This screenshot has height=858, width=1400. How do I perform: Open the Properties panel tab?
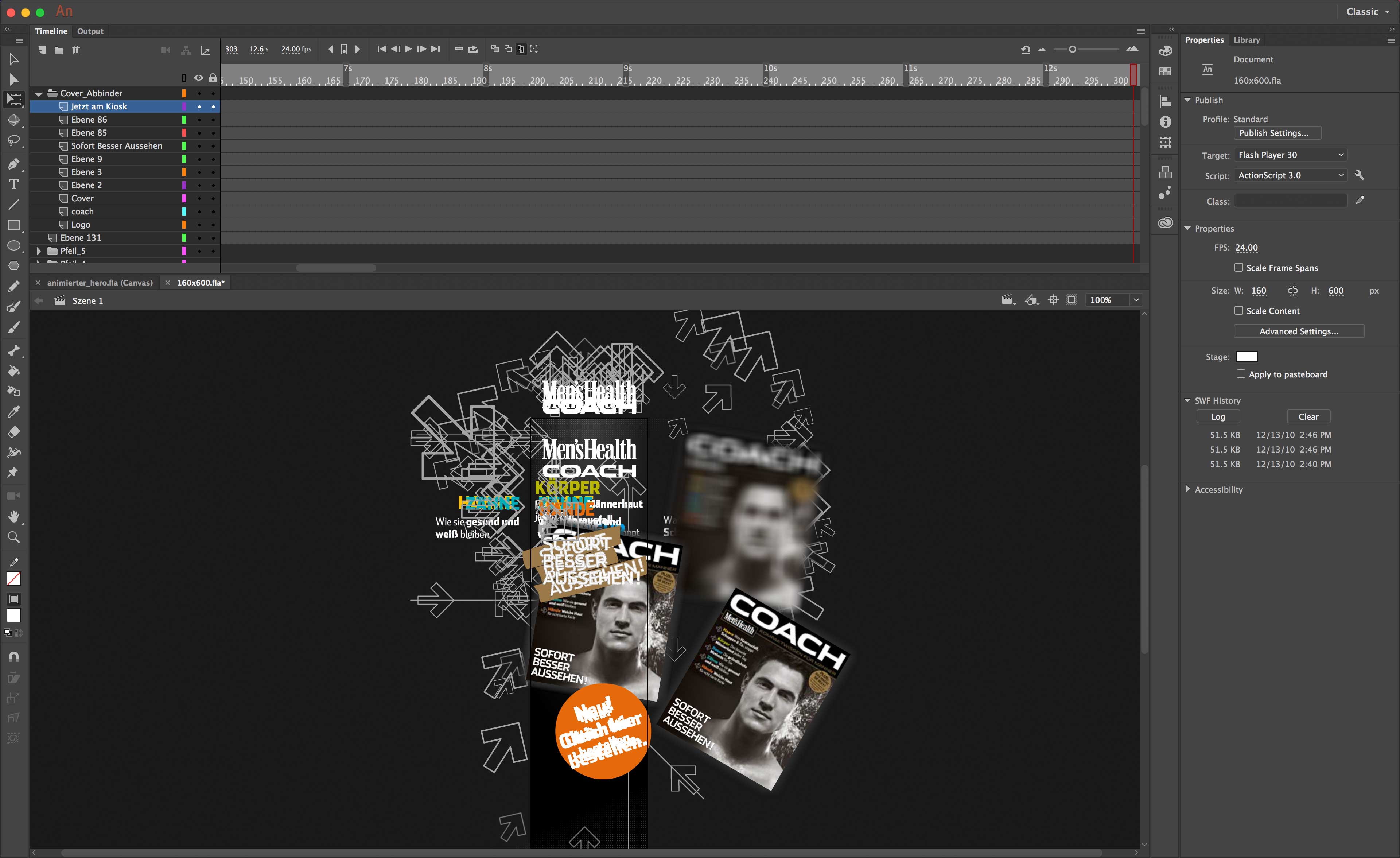(1205, 40)
